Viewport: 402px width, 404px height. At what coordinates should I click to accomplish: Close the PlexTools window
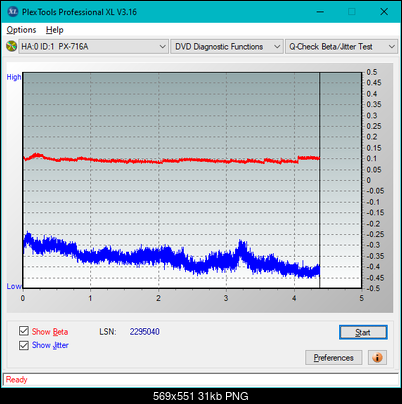[x=384, y=12]
